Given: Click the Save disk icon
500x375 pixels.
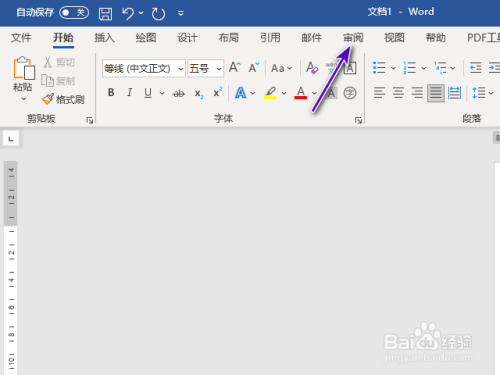Looking at the screenshot, I should coord(105,14).
